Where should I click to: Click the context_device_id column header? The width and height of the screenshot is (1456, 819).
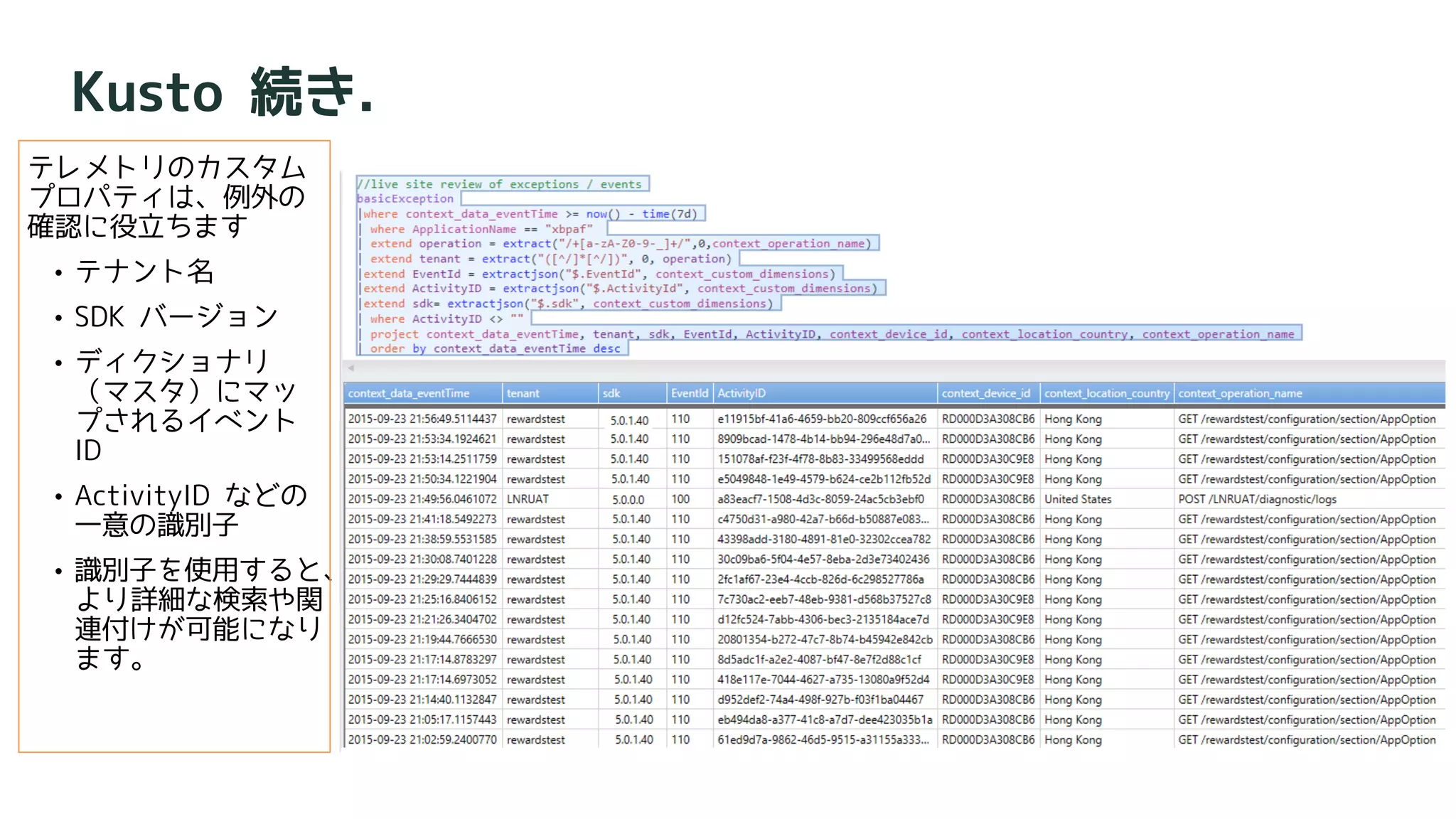985,393
